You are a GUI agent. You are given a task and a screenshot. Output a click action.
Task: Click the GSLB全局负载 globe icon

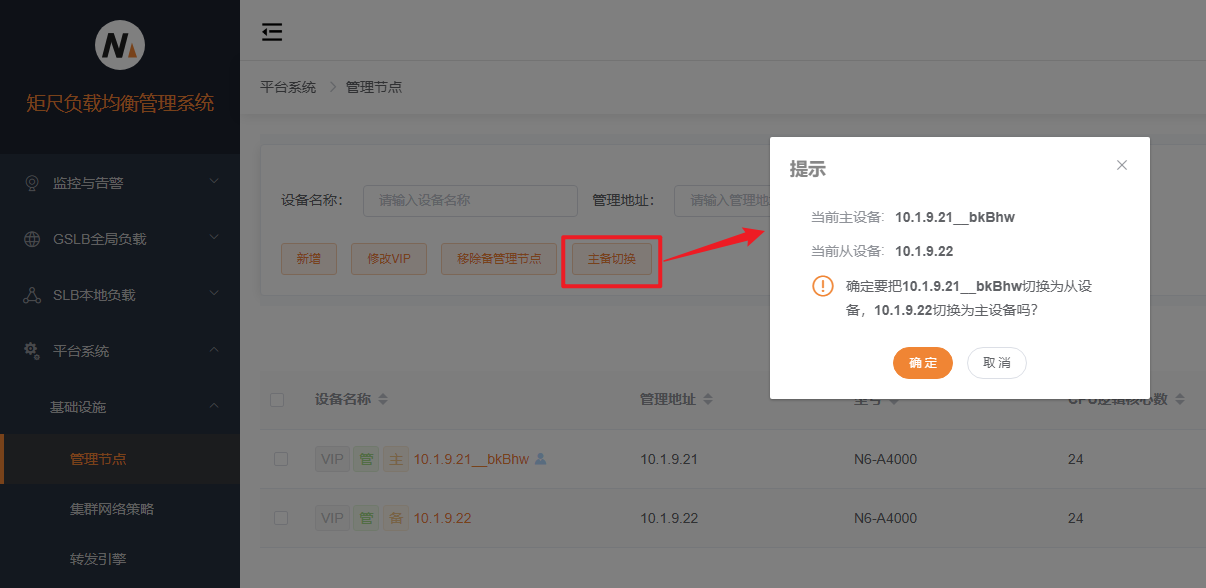32,239
